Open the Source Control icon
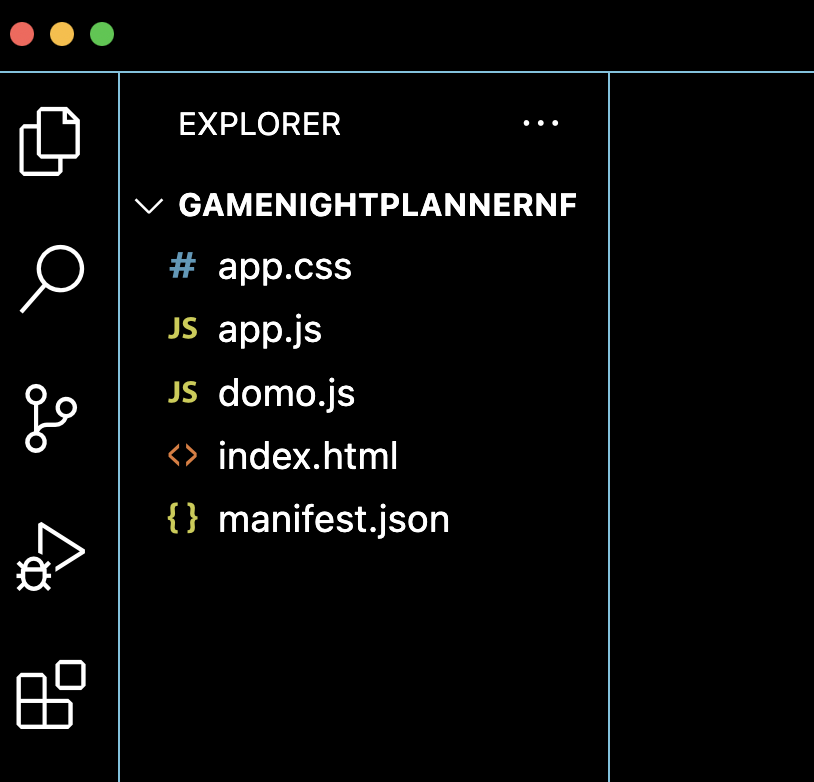This screenshot has width=814, height=782. pos(50,418)
